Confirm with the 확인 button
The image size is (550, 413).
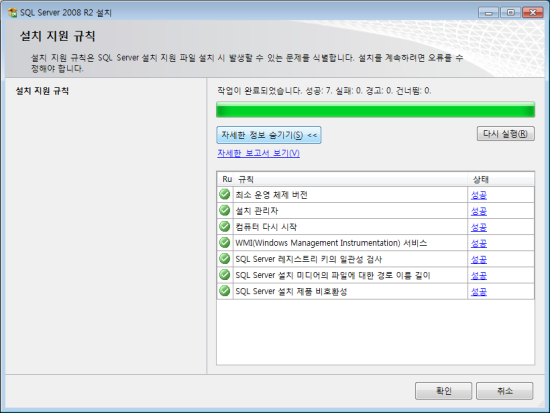(x=443, y=391)
